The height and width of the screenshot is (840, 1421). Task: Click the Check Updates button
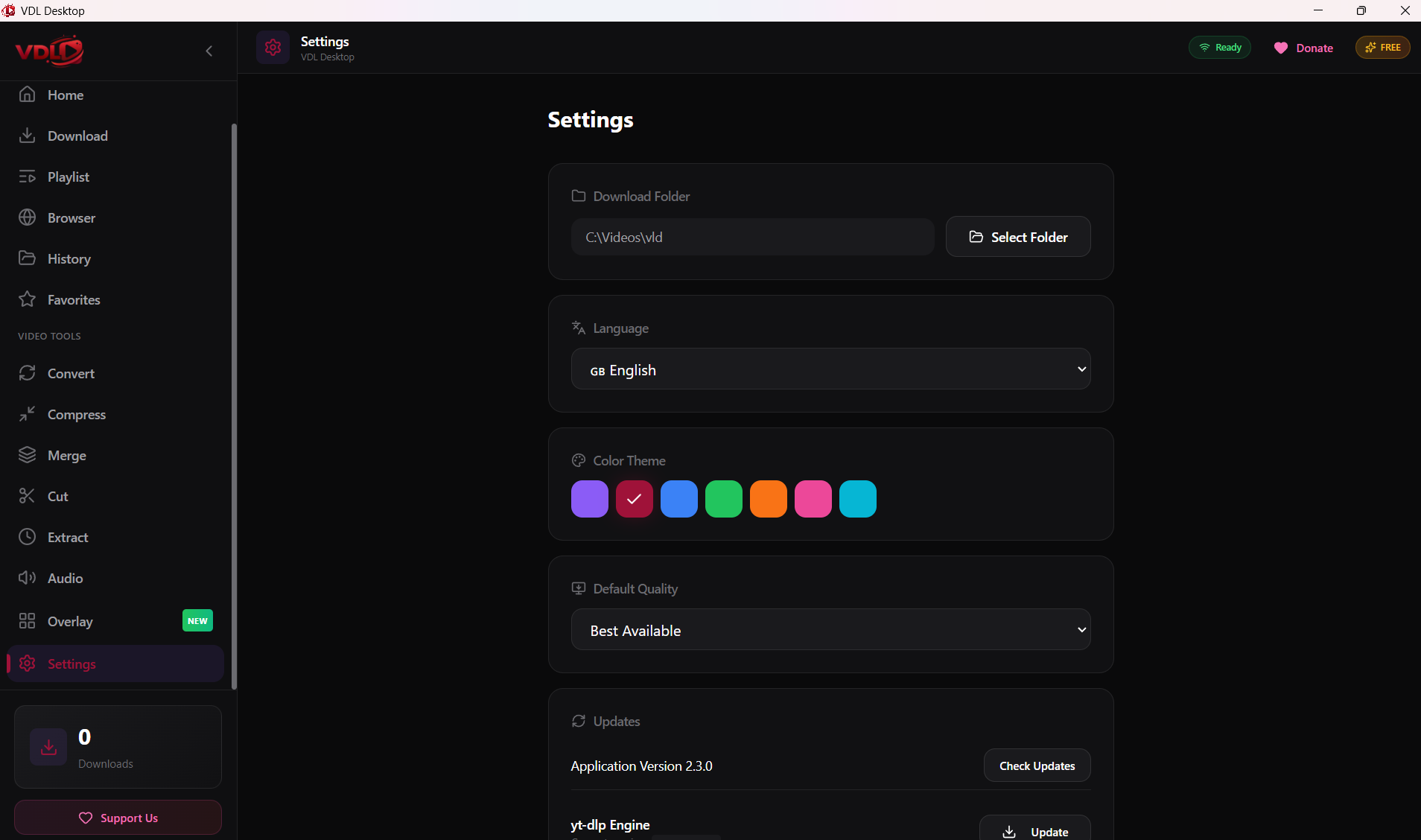click(x=1037, y=766)
